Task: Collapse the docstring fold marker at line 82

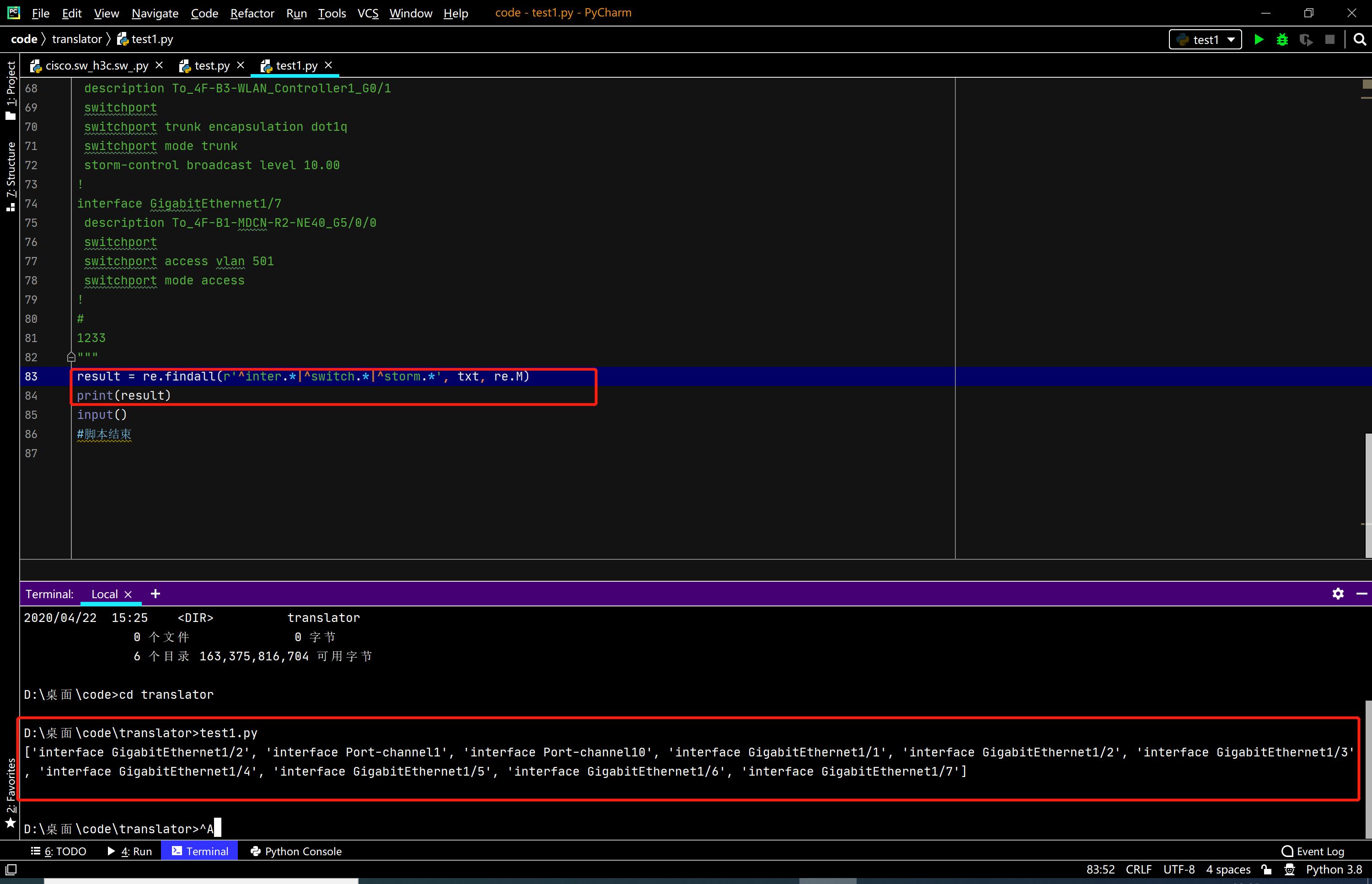Action: pyautogui.click(x=71, y=357)
